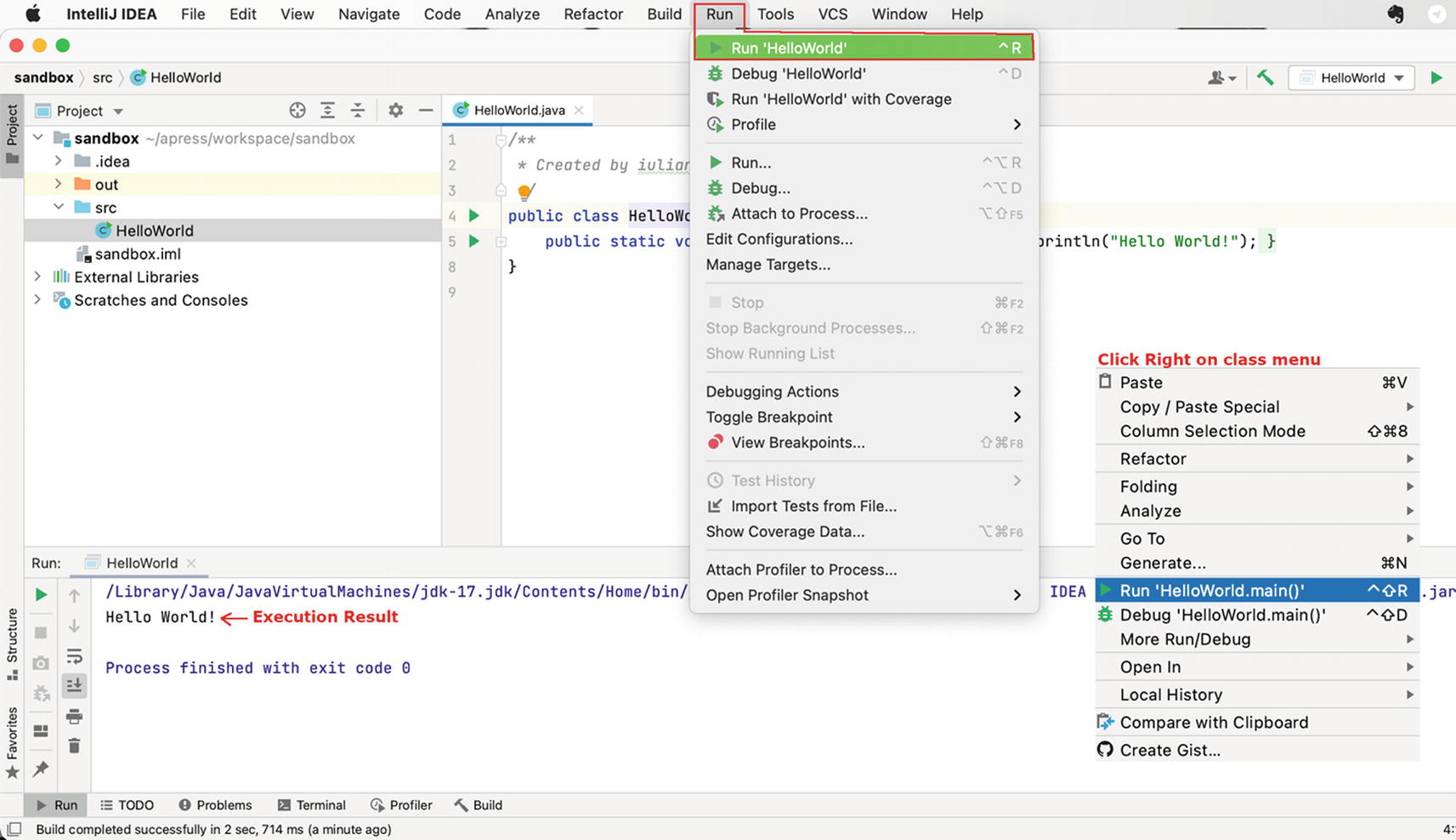The width and height of the screenshot is (1456, 840).
Task: Choose Attach to Process... menu item
Action: click(x=864, y=213)
